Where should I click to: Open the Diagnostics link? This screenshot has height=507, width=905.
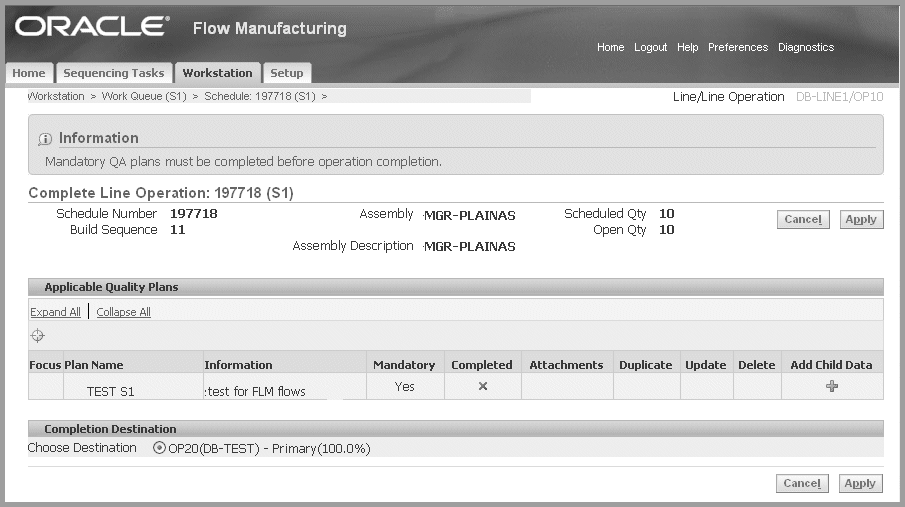pyautogui.click(x=806, y=47)
